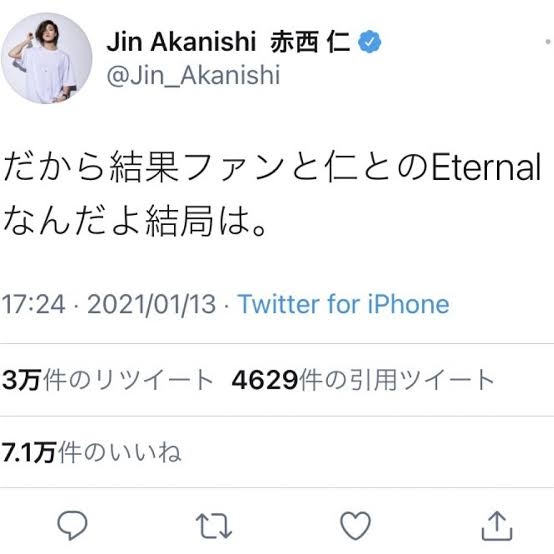Click the kanji name 赤西 仁
554x554 pixels.
tap(311, 42)
